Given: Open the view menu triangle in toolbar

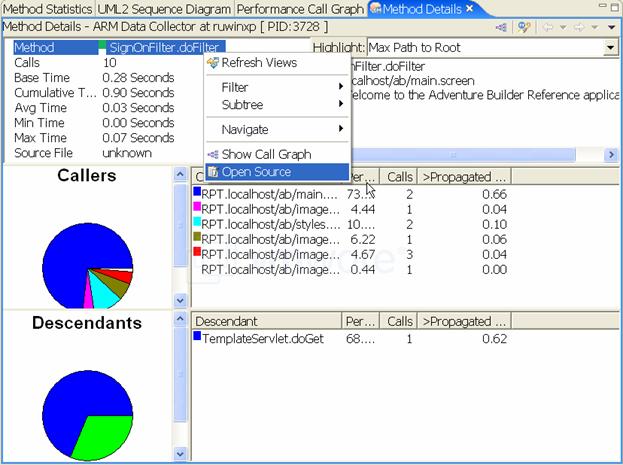Looking at the screenshot, I should click(x=611, y=27).
